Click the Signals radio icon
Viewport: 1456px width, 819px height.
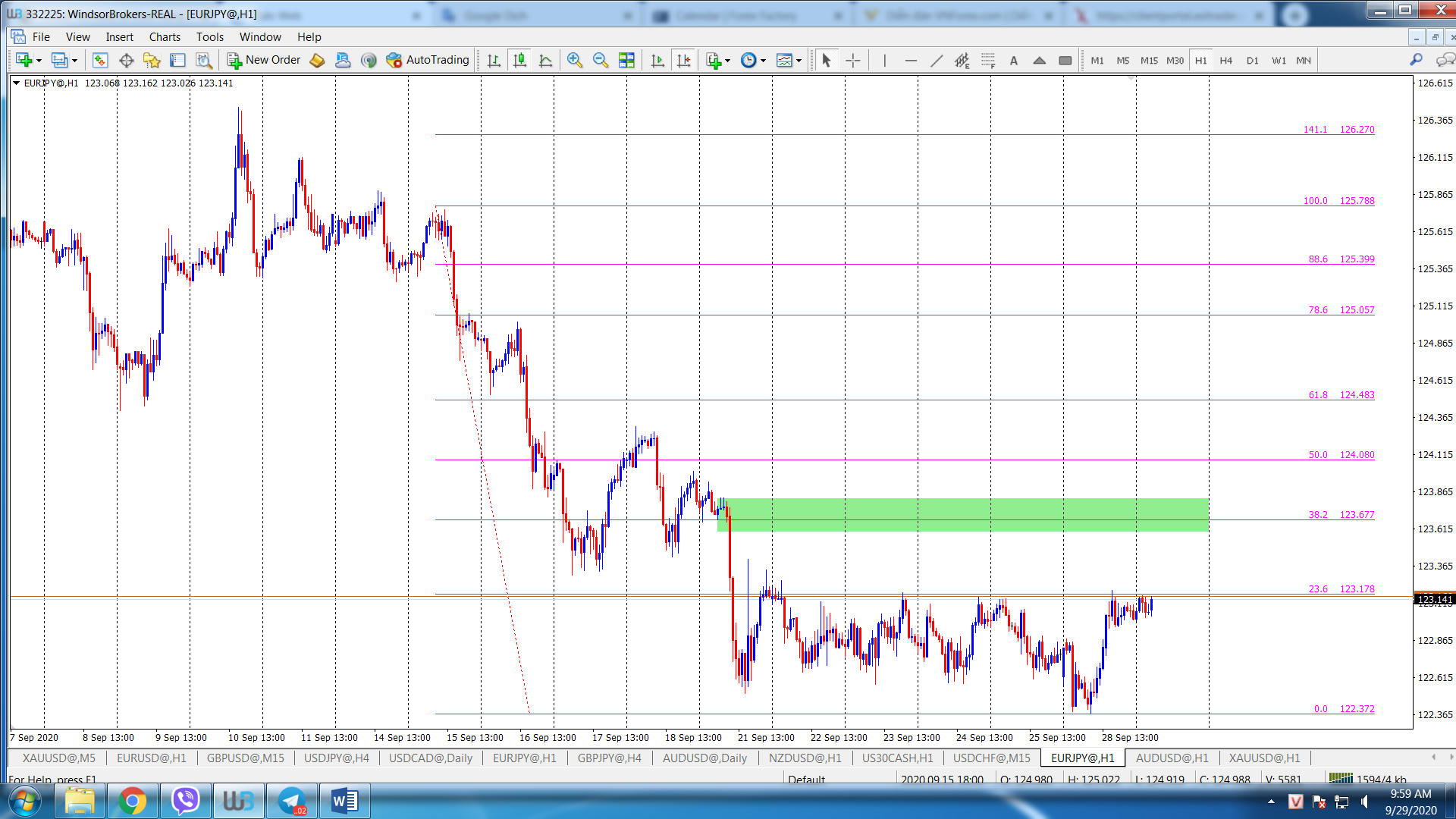(x=369, y=60)
